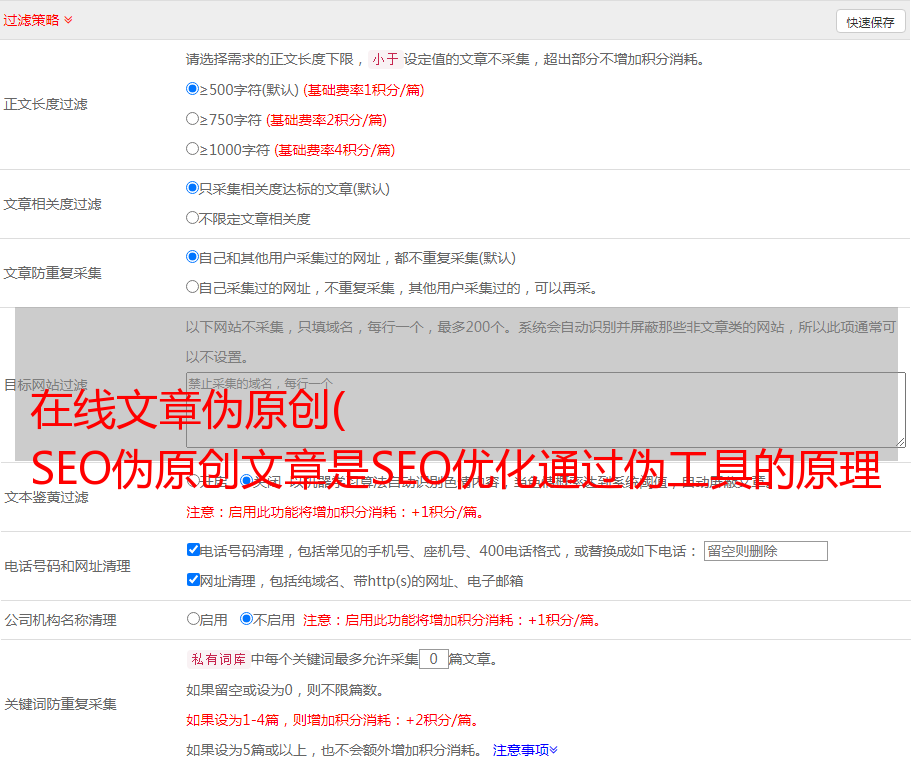Click the 文章相关度过滤 row label
Viewport: 912px width, 768px height.
[52, 204]
